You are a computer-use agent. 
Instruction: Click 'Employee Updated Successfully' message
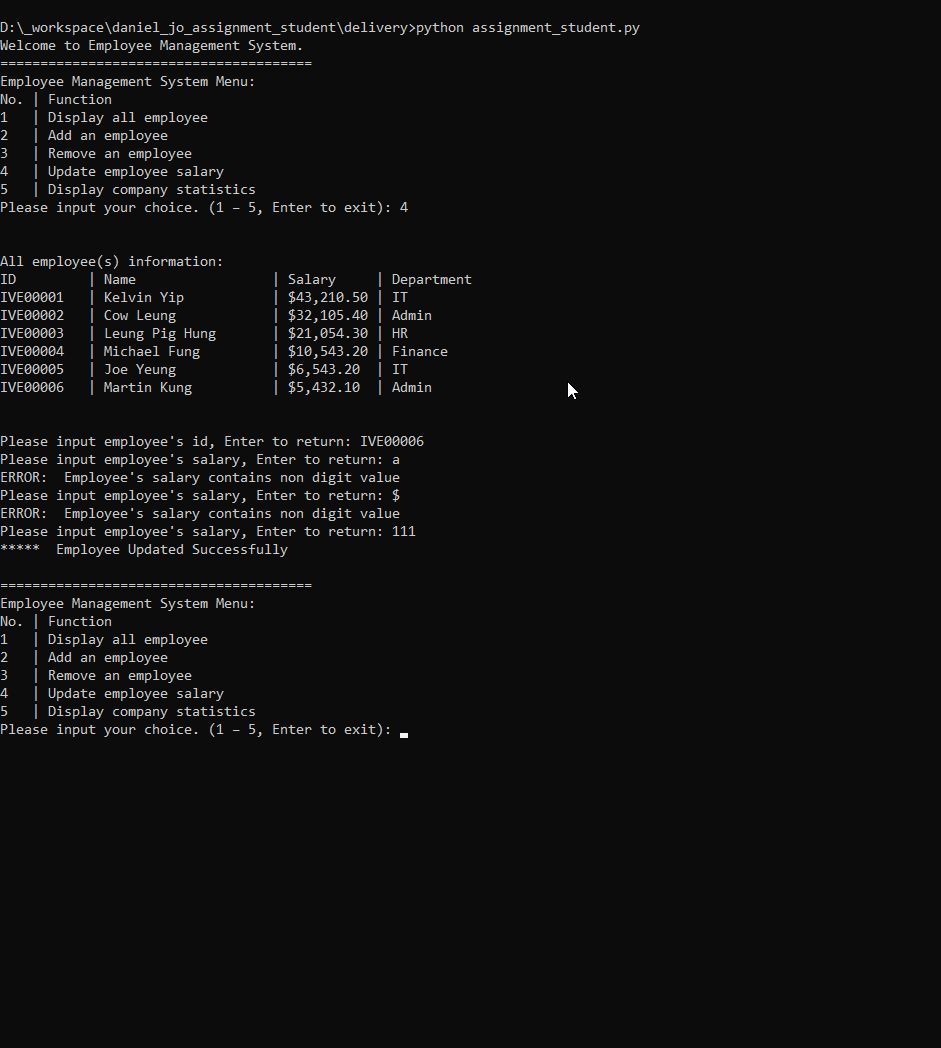coord(172,549)
